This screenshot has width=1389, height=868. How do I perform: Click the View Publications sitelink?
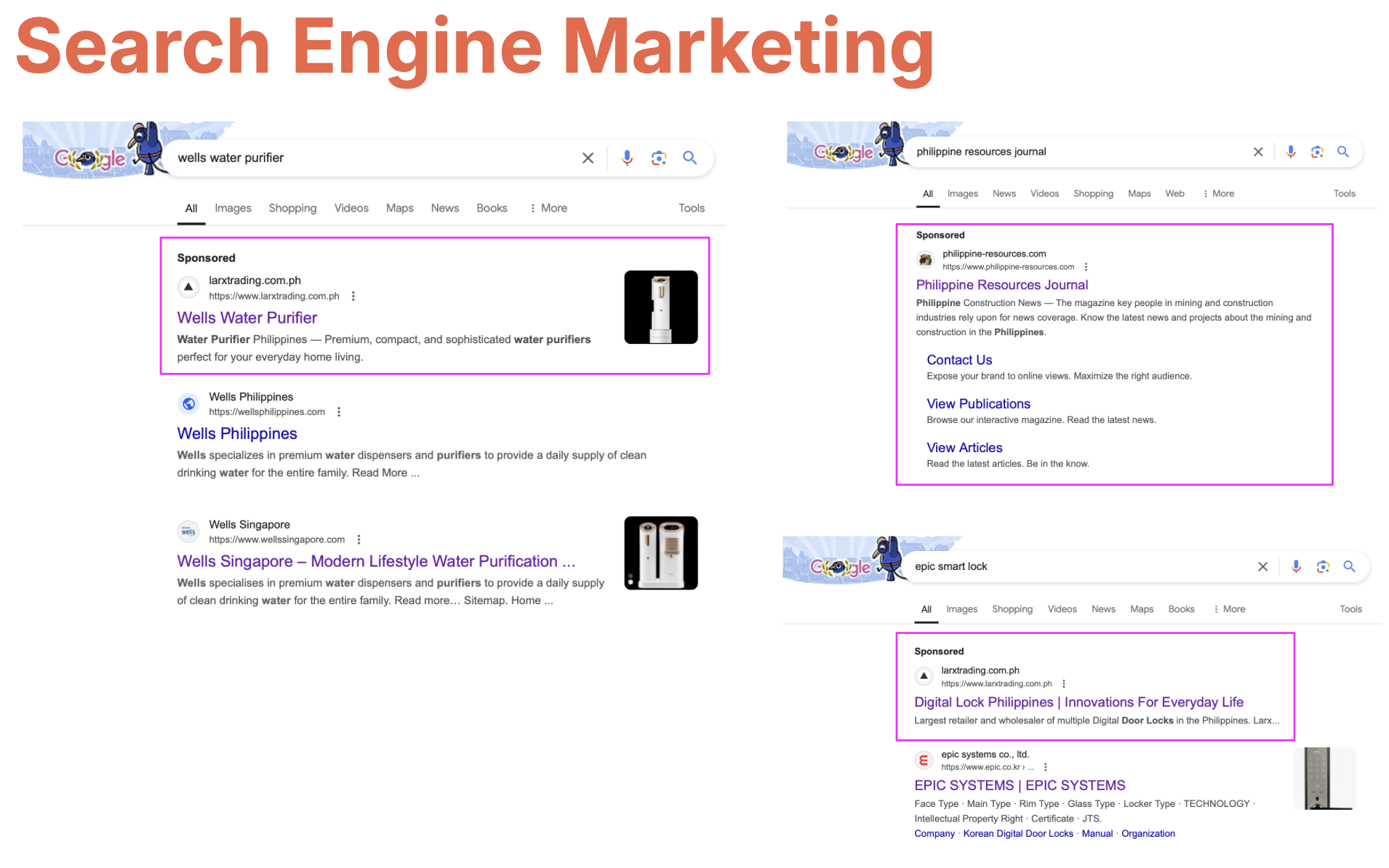click(x=978, y=403)
